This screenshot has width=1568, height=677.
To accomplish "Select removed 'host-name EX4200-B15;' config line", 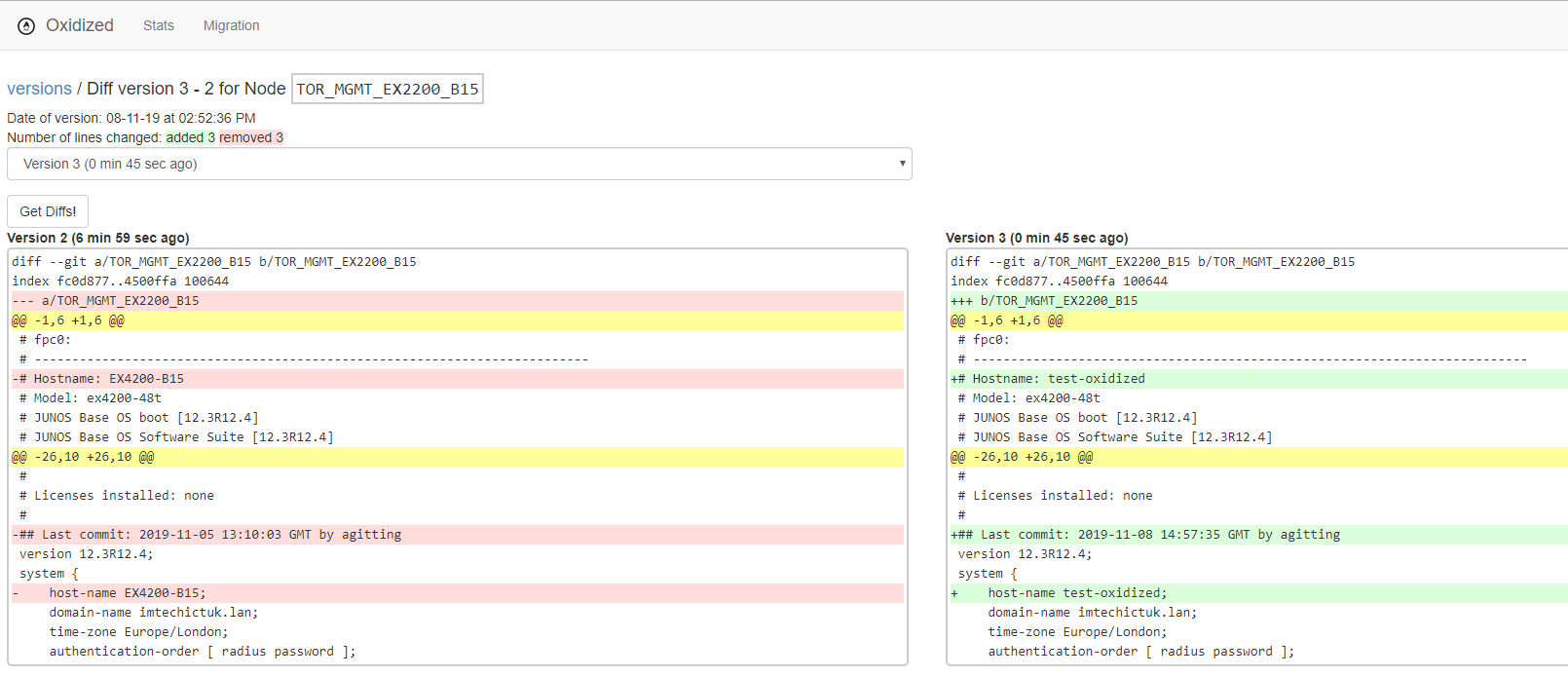I will pos(127,593).
